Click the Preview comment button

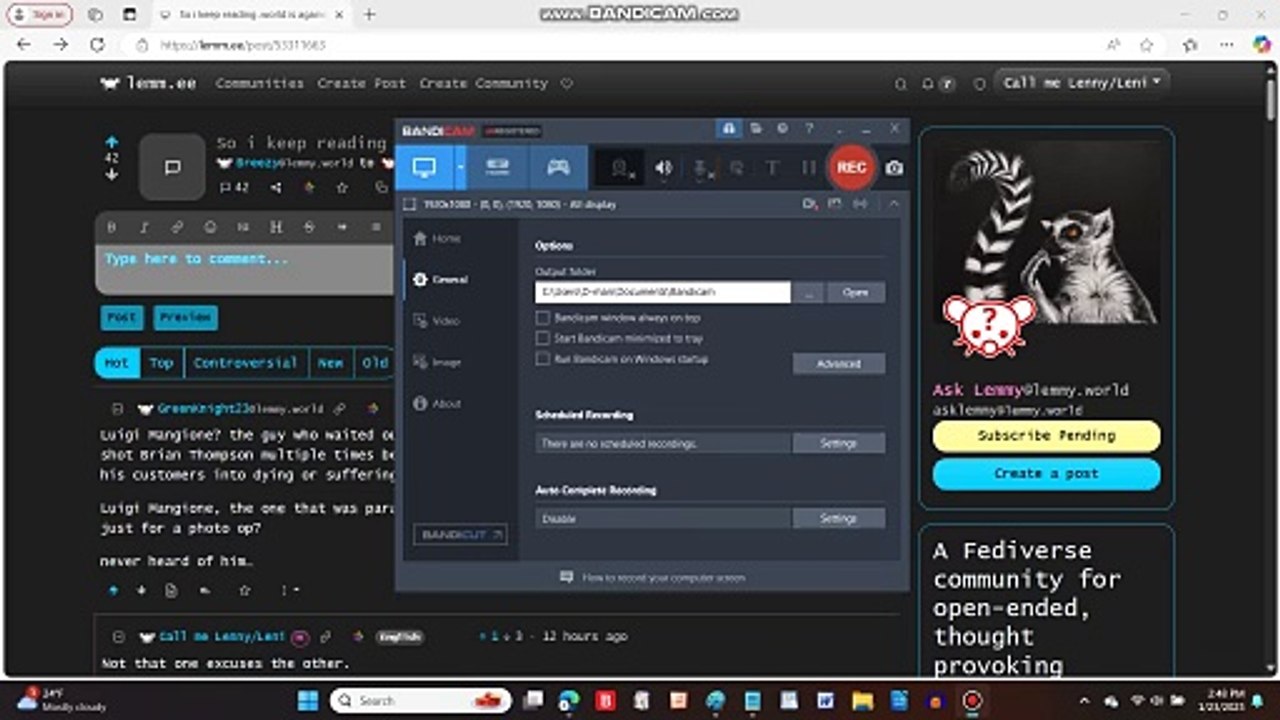pyautogui.click(x=186, y=317)
